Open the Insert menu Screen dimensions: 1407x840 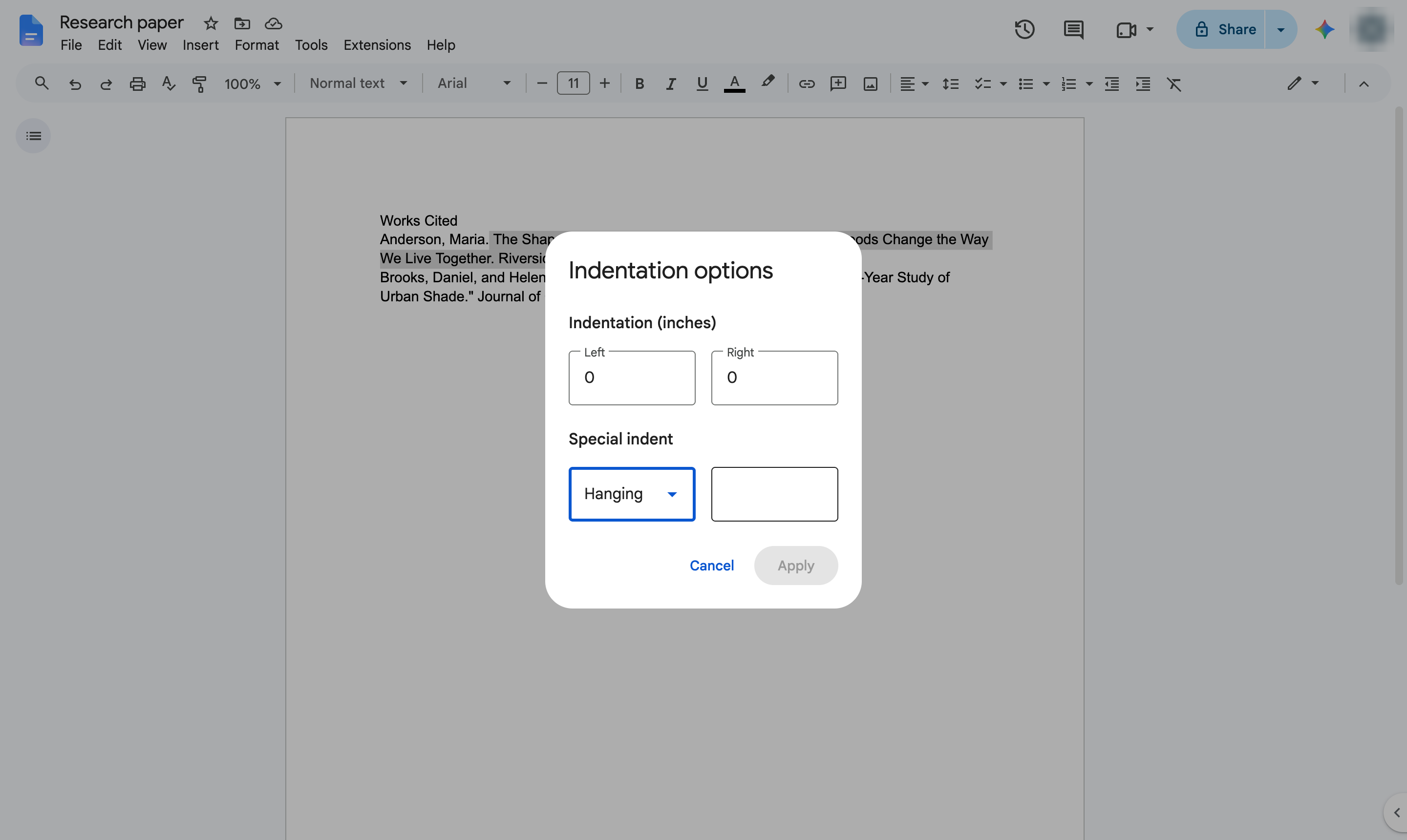200,45
